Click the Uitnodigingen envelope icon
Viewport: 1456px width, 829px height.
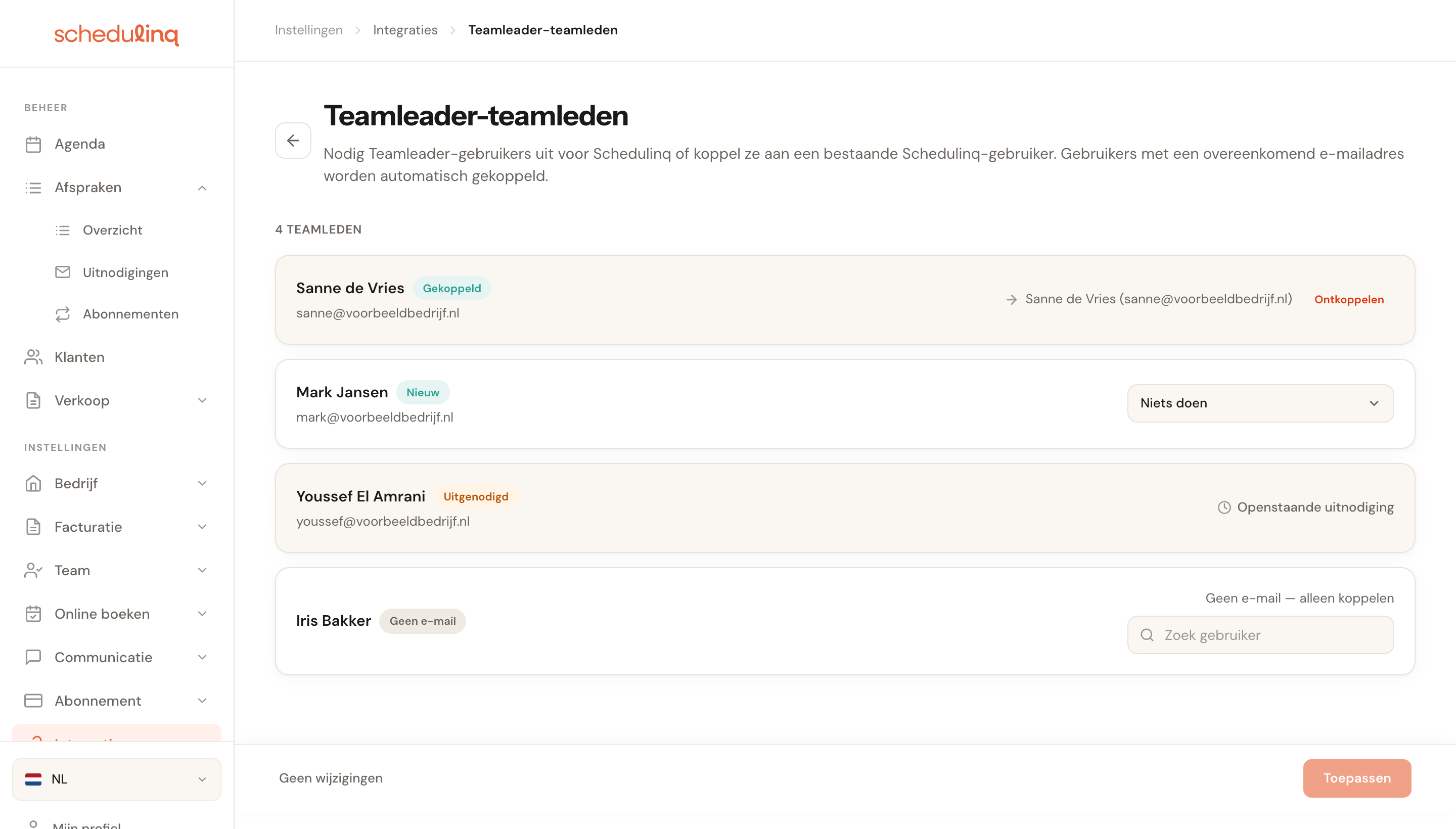point(63,272)
